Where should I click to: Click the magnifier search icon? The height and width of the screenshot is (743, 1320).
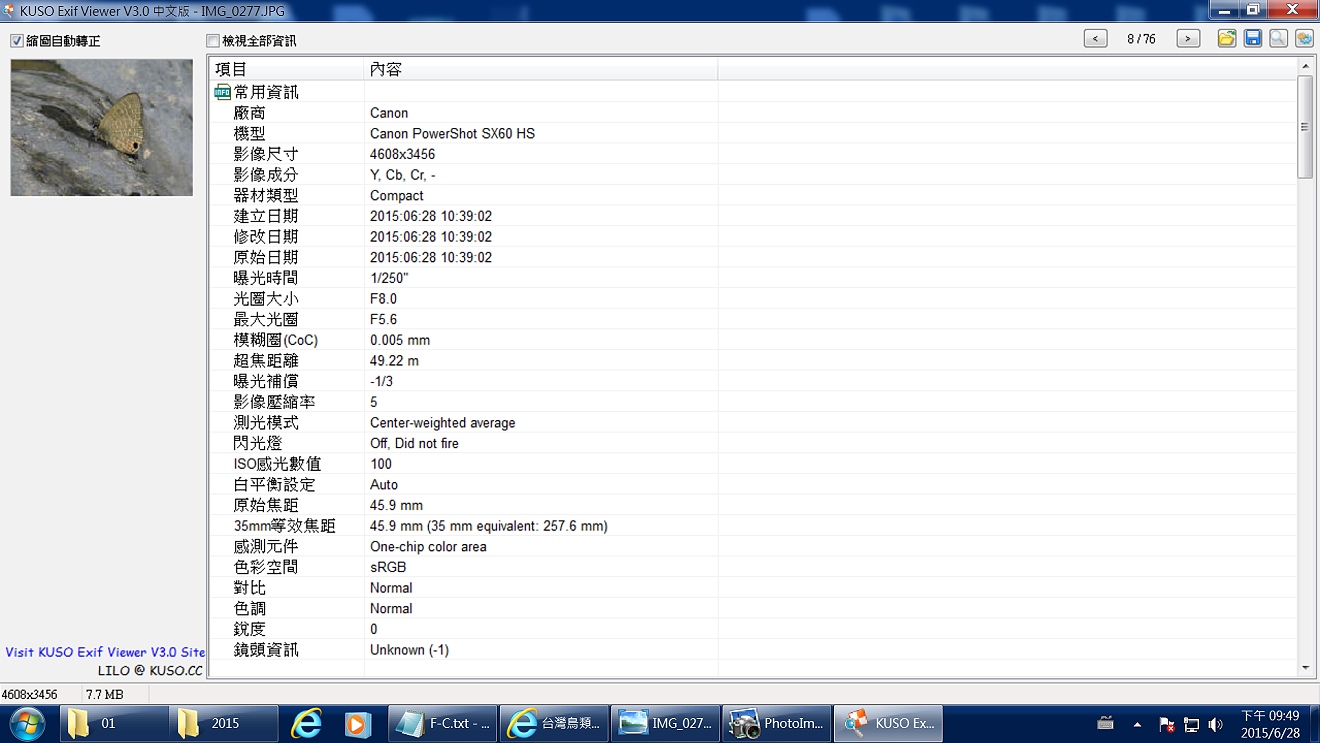click(x=1279, y=39)
